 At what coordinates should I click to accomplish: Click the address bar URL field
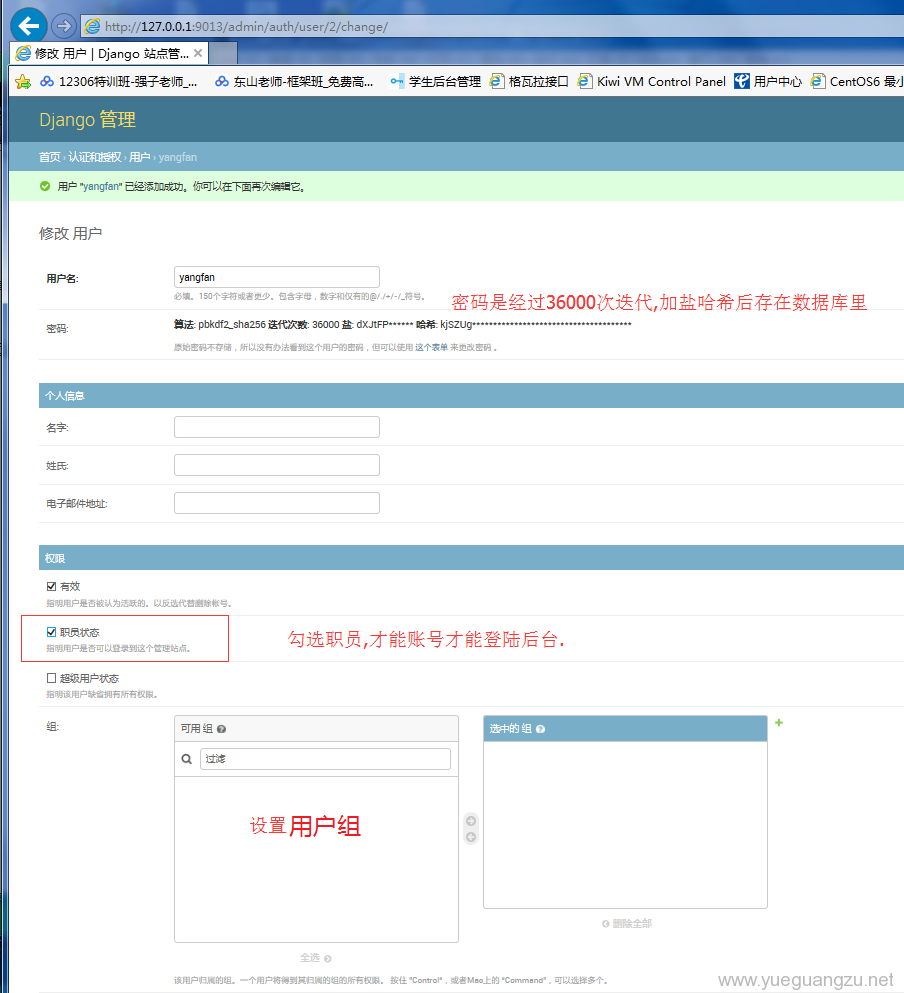coord(494,27)
